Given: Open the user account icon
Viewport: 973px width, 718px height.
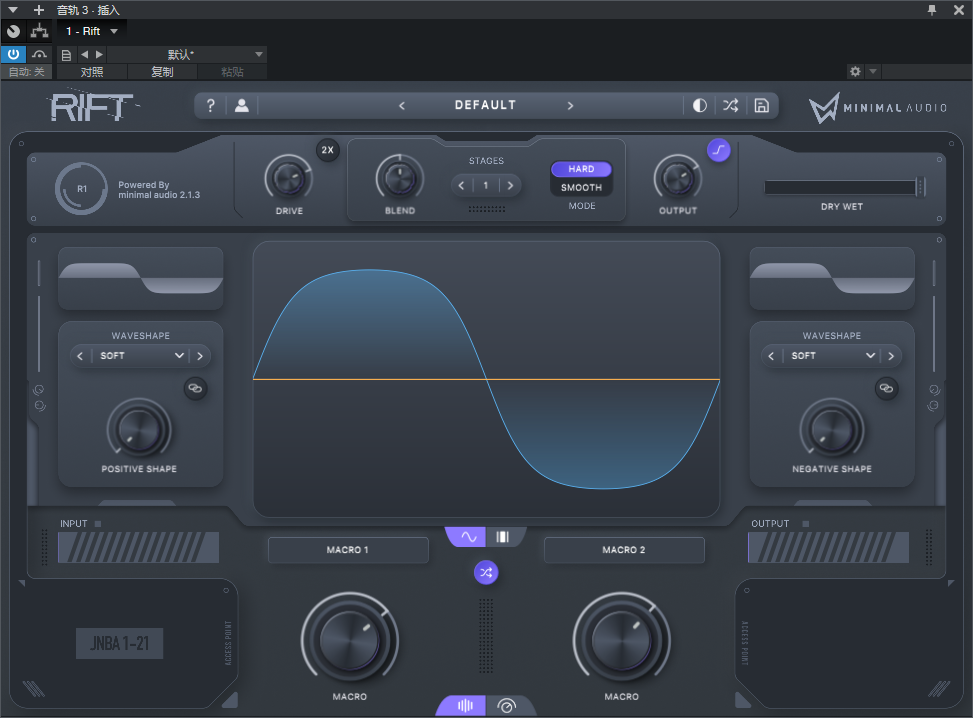Looking at the screenshot, I should click(241, 105).
